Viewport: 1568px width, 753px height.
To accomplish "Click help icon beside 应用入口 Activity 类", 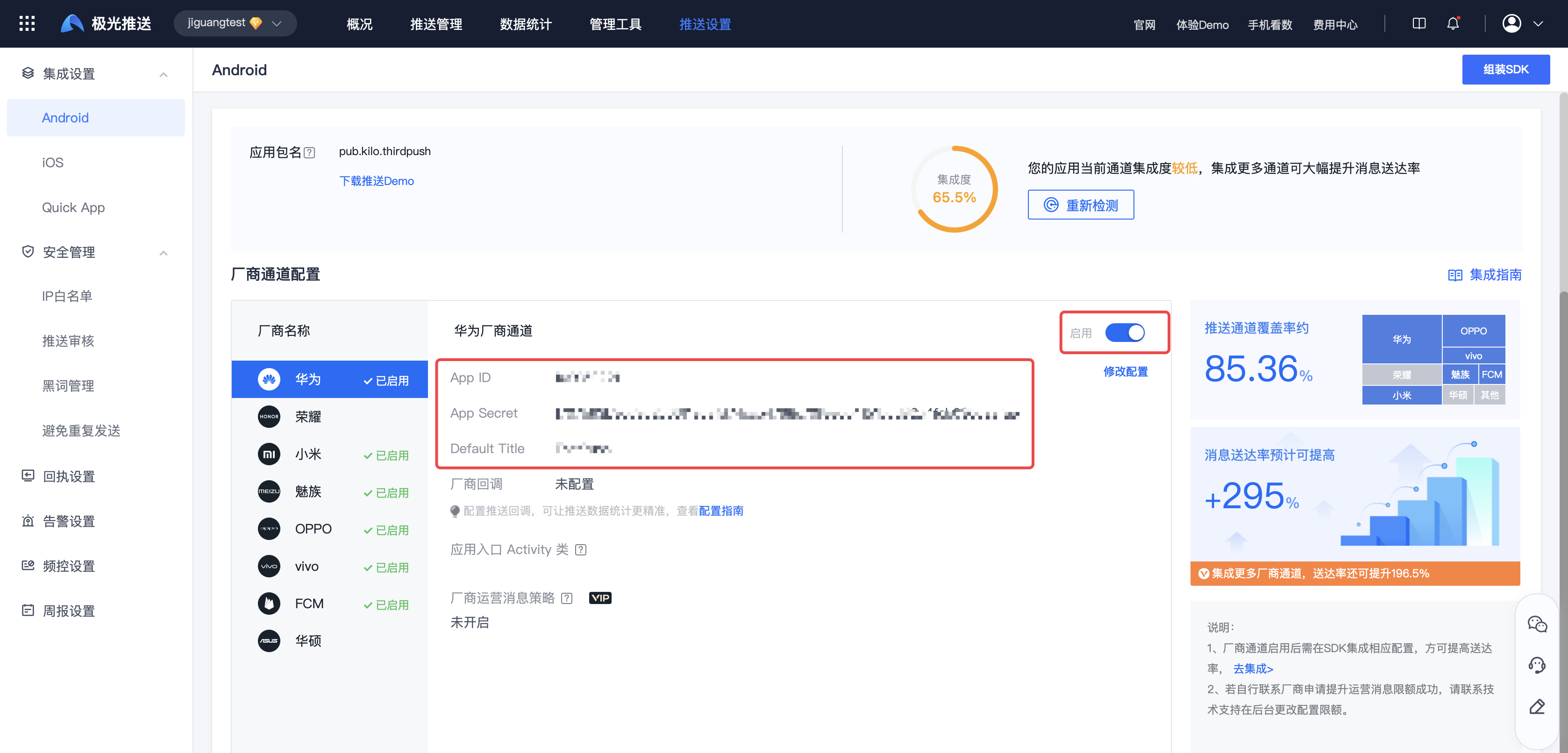I will tap(581, 550).
